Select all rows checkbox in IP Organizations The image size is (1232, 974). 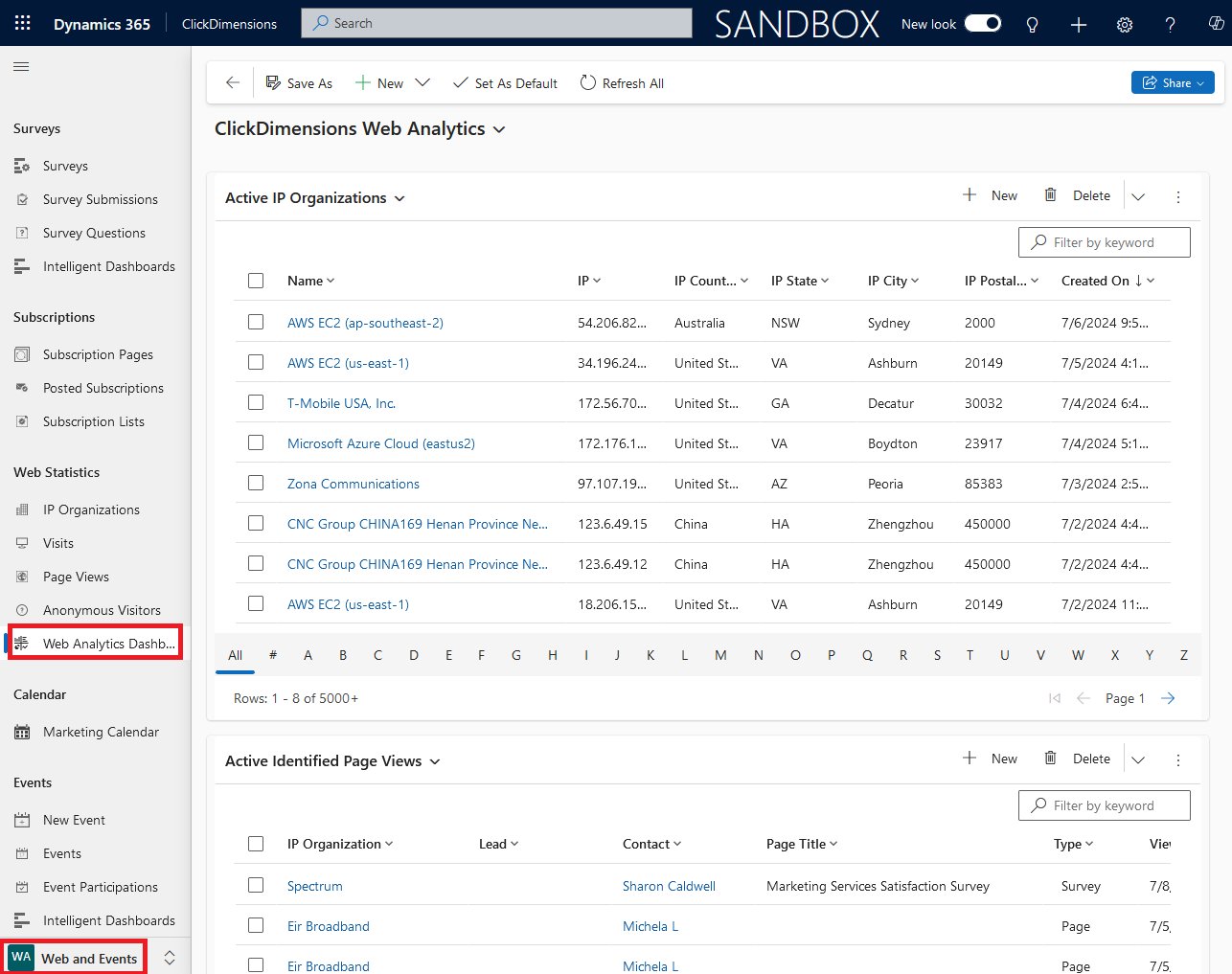256,281
